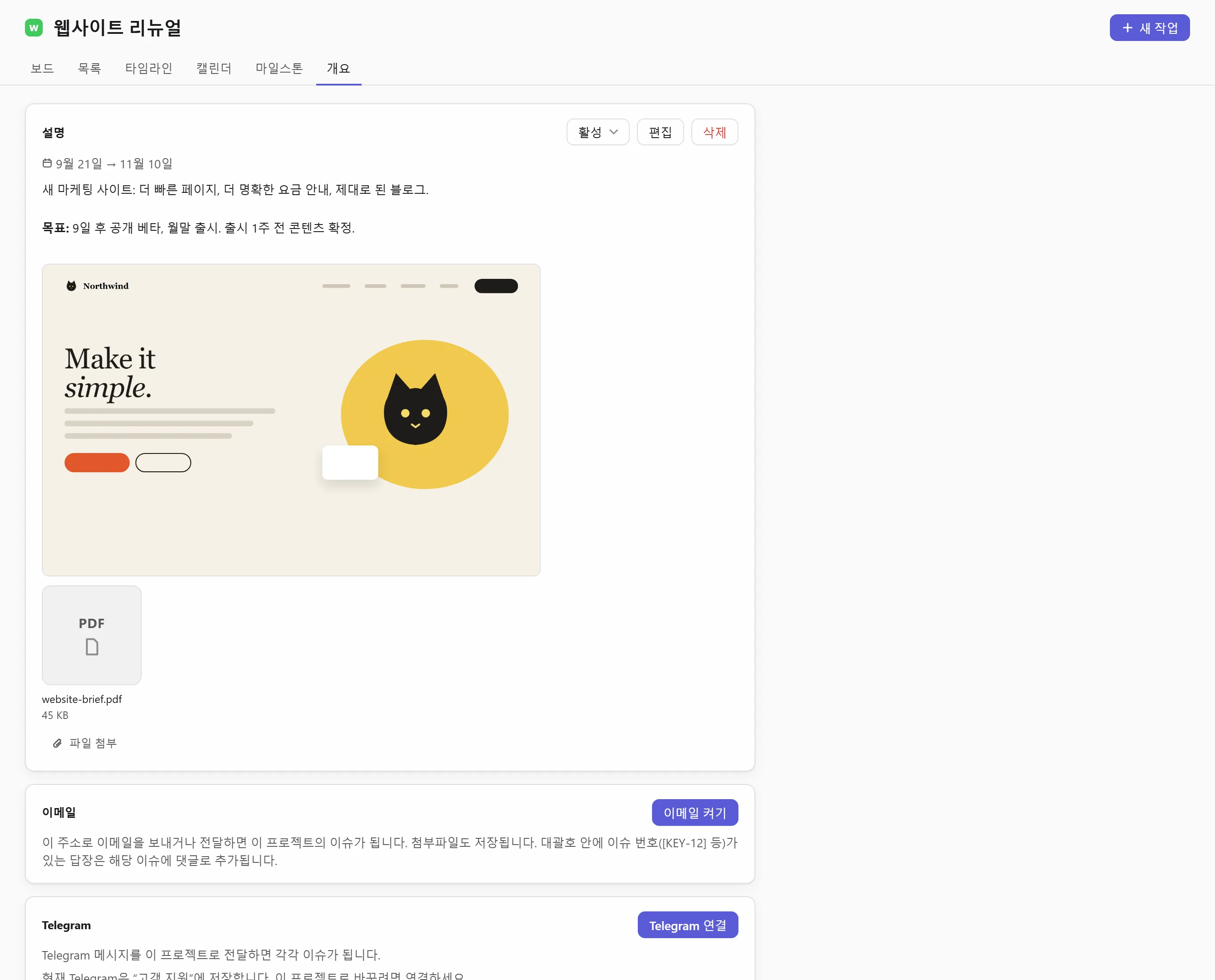Open the Northwind mockup image preview
The width and height of the screenshot is (1215, 980).
(291, 420)
